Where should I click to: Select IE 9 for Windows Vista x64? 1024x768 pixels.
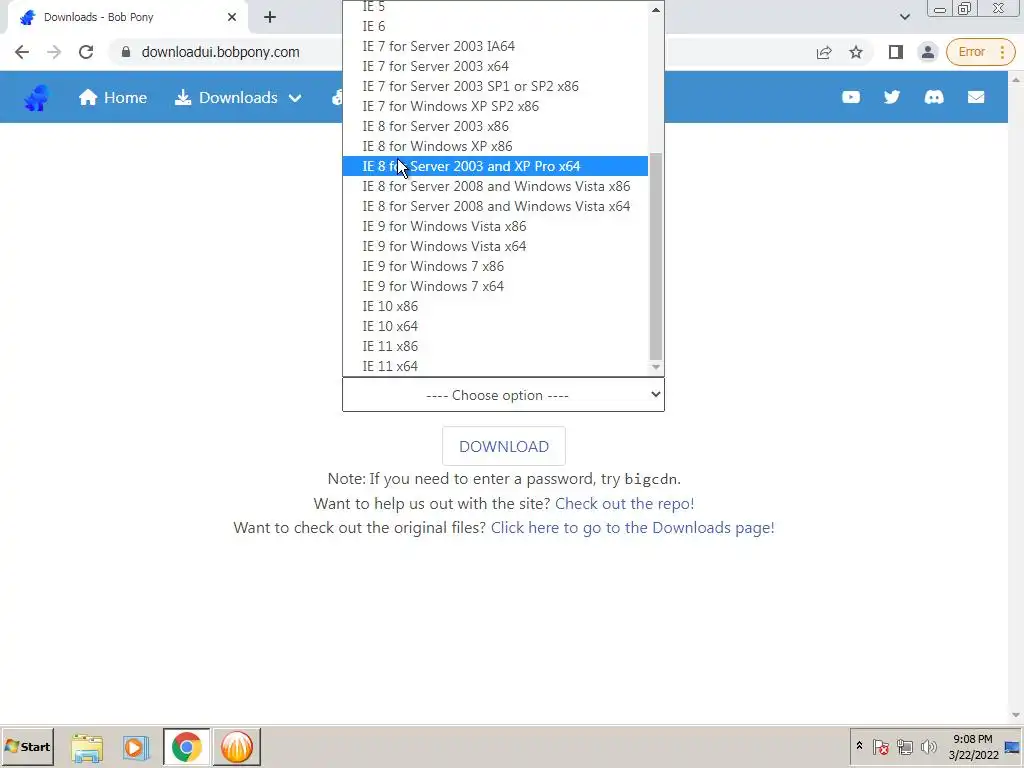pos(495,246)
